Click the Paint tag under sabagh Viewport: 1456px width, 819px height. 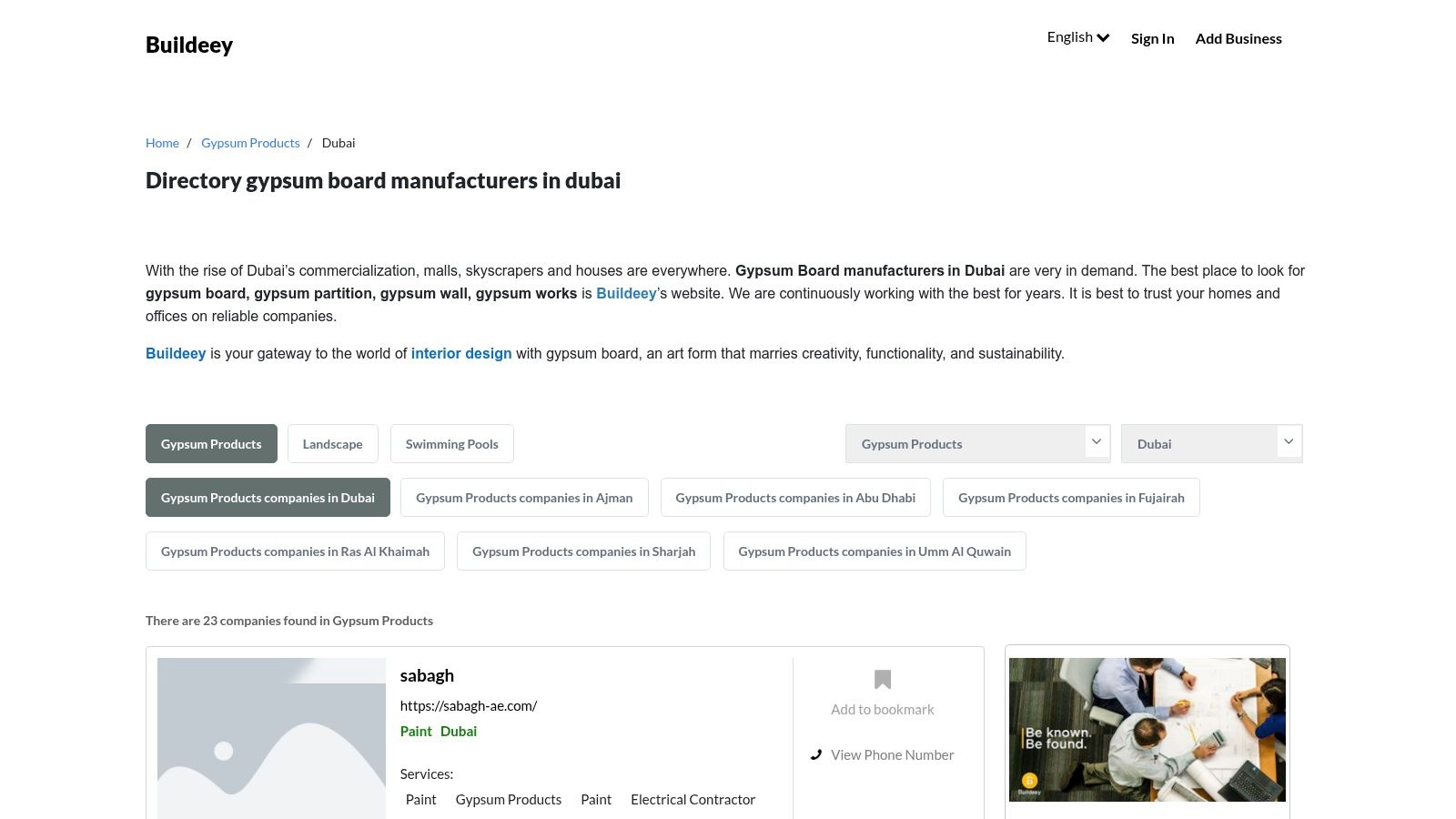pyautogui.click(x=416, y=731)
